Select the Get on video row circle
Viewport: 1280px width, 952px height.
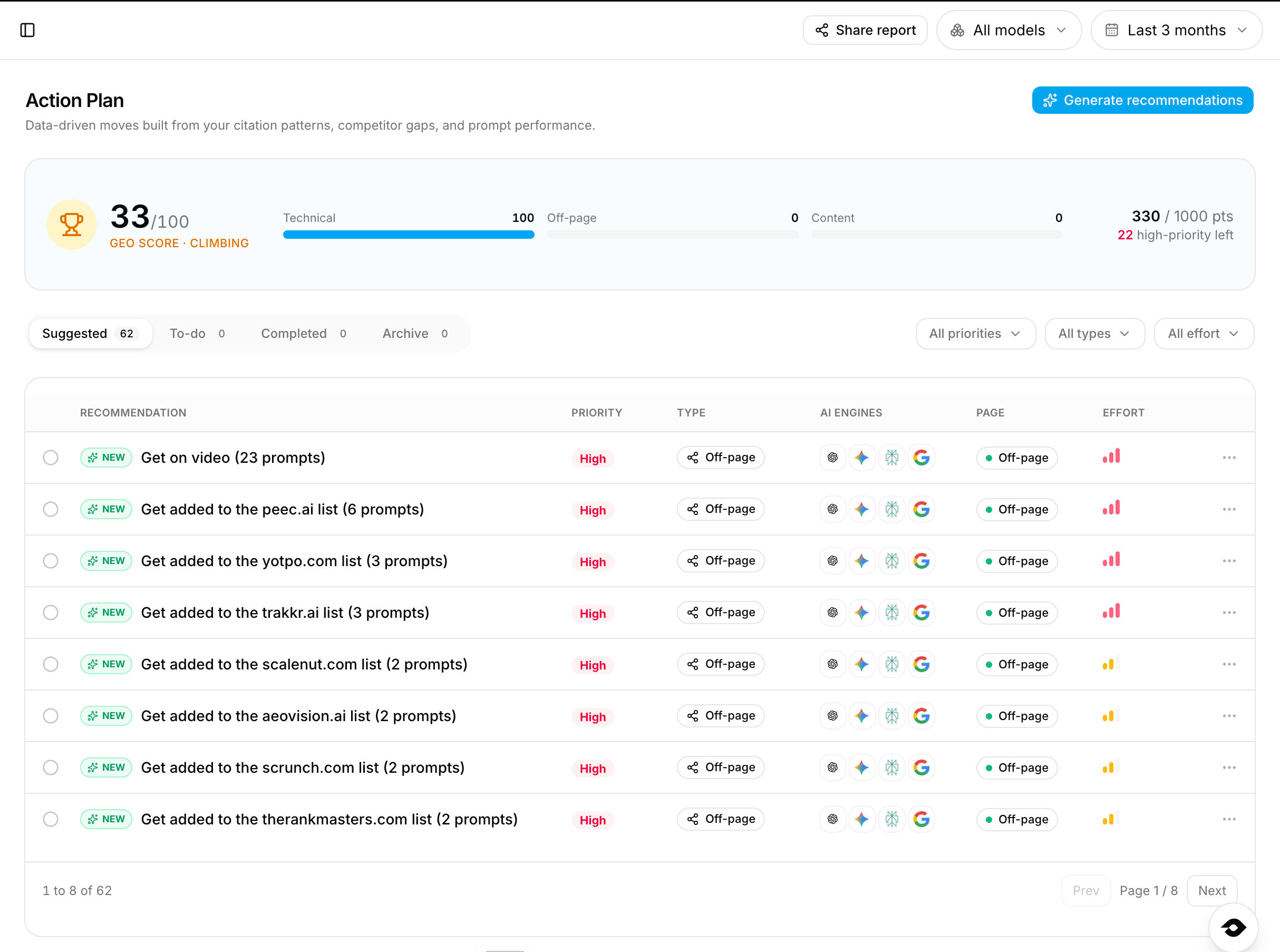[51, 458]
